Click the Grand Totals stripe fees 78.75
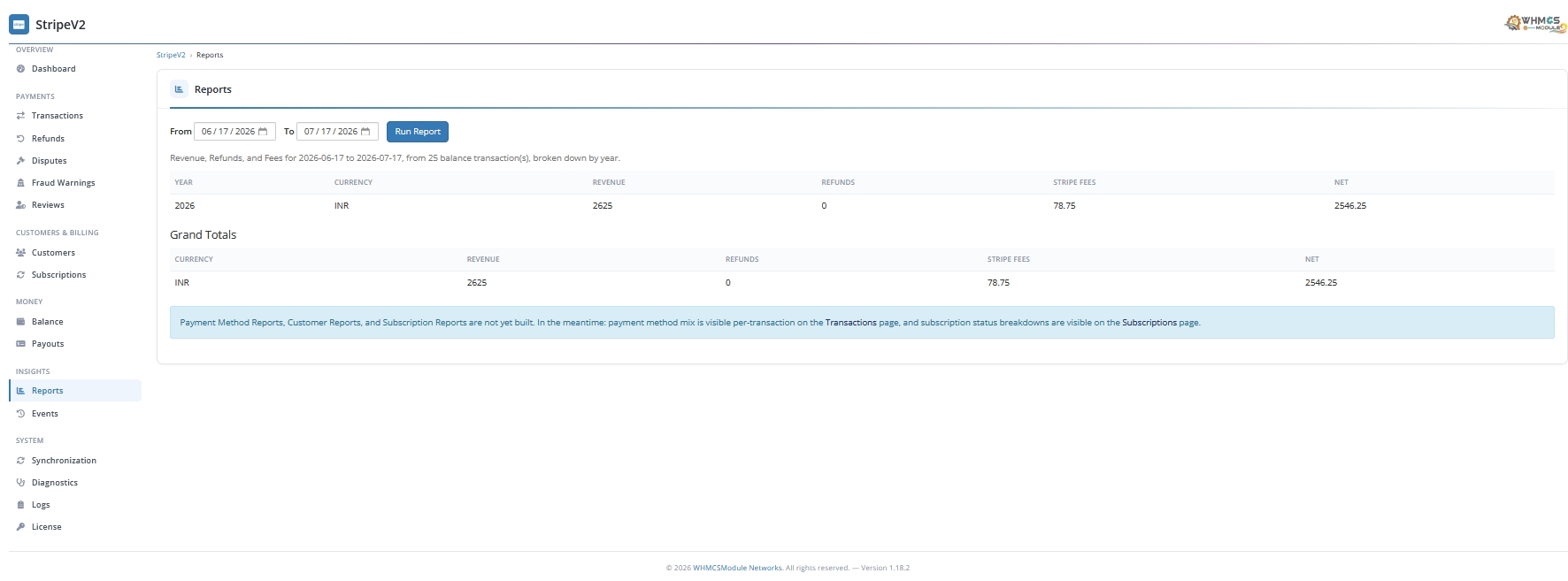The height and width of the screenshot is (581, 1568). (998, 283)
